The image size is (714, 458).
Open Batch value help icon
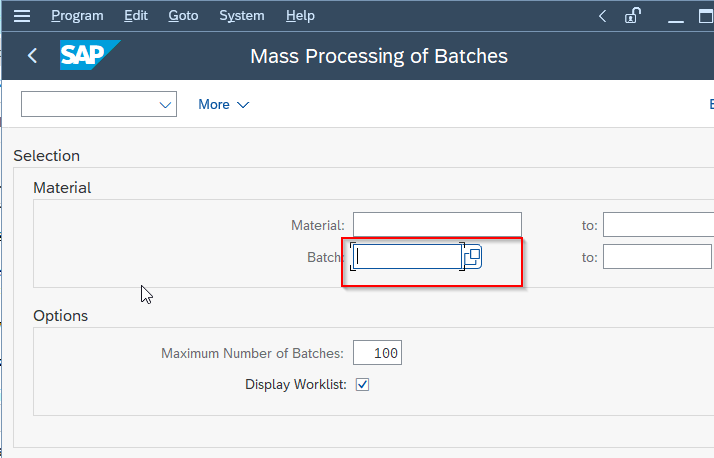pyautogui.click(x=473, y=257)
